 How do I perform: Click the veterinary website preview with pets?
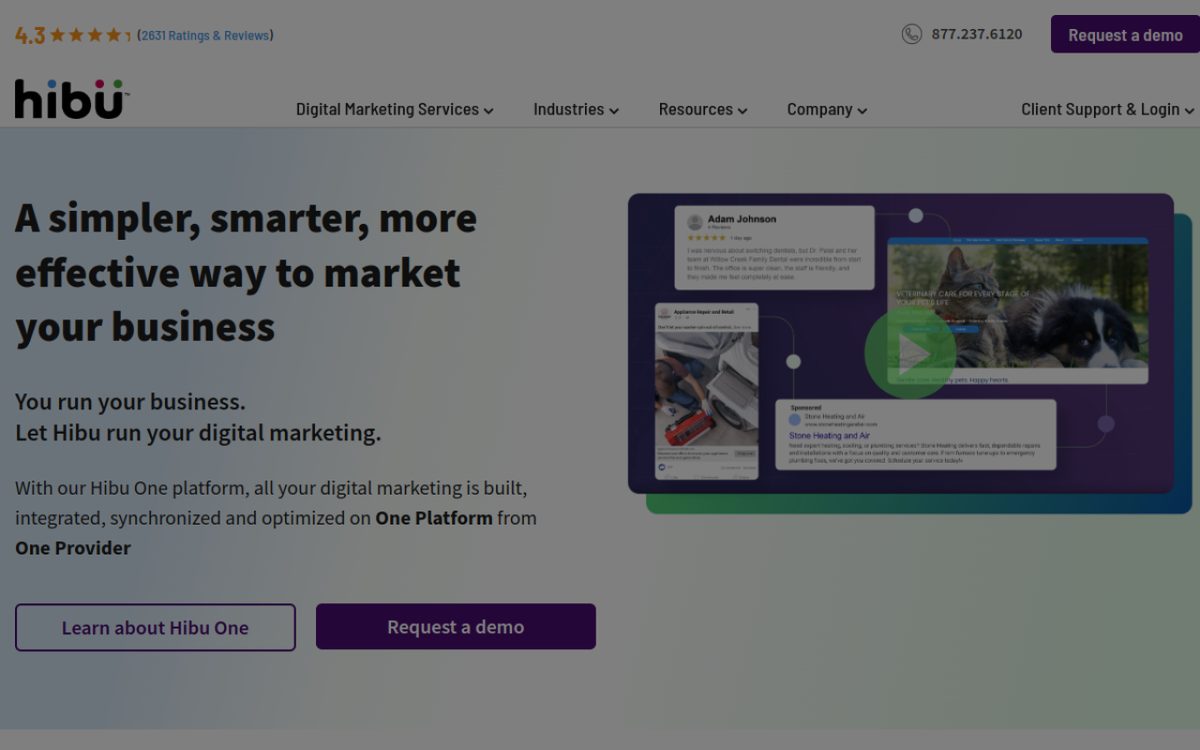1017,310
